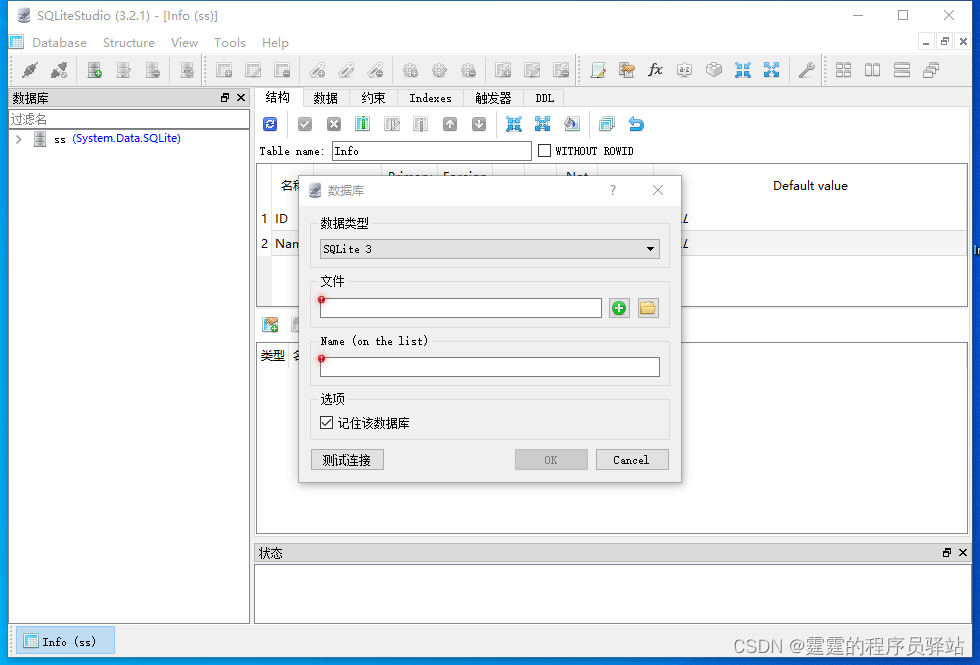Viewport: 980px width, 665px height.
Task: Open the Database menu
Action: [59, 42]
